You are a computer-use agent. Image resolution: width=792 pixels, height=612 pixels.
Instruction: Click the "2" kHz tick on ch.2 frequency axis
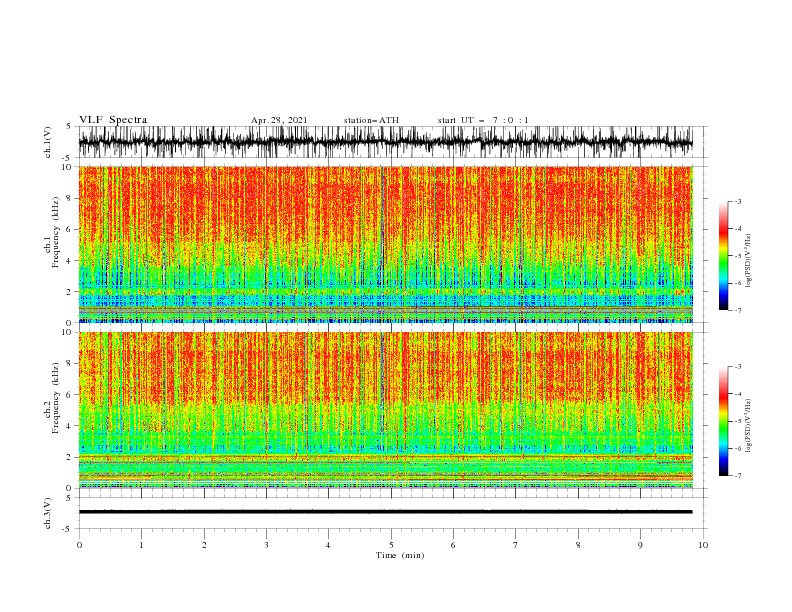70,457
